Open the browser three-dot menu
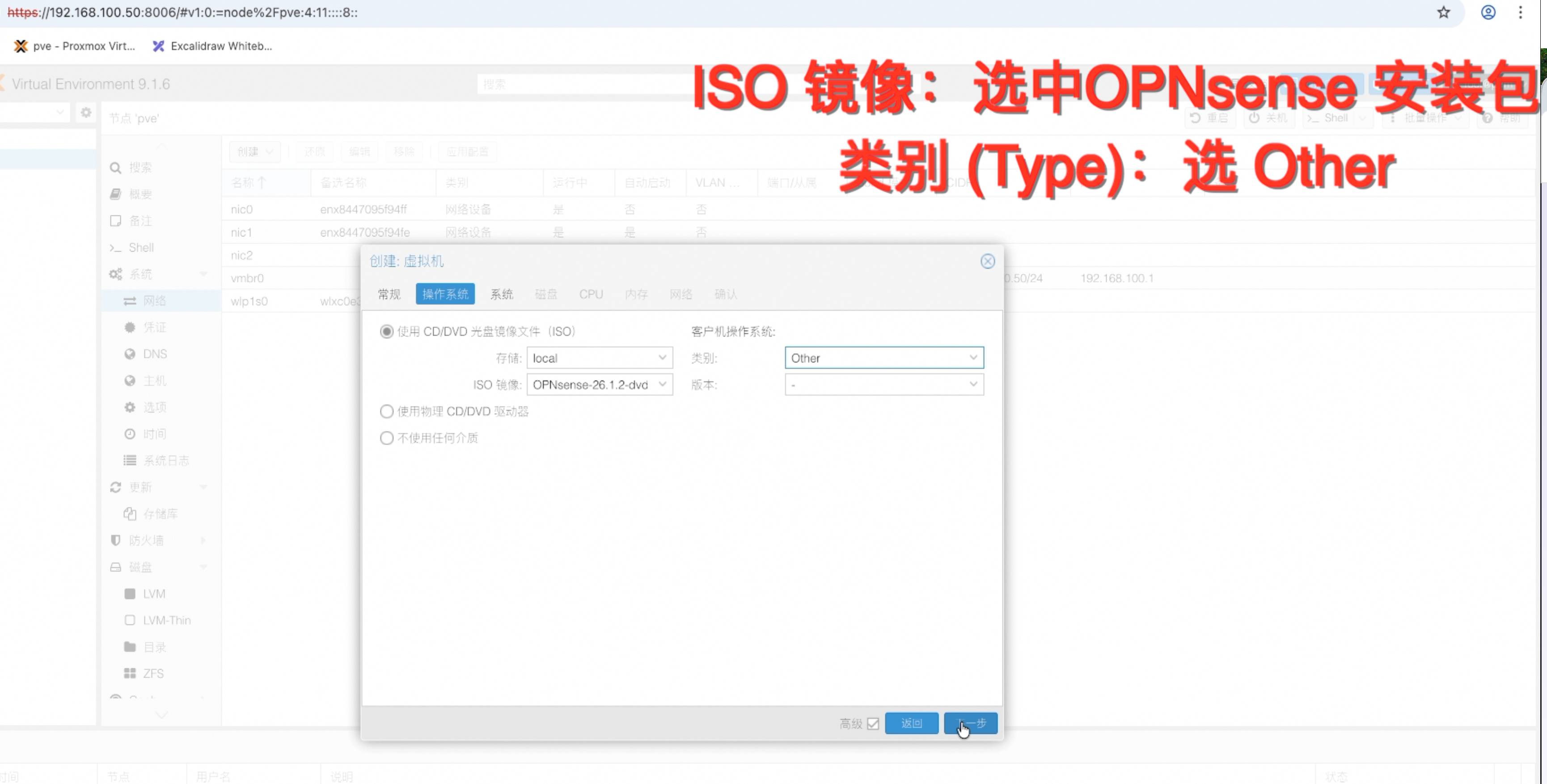 point(1521,12)
